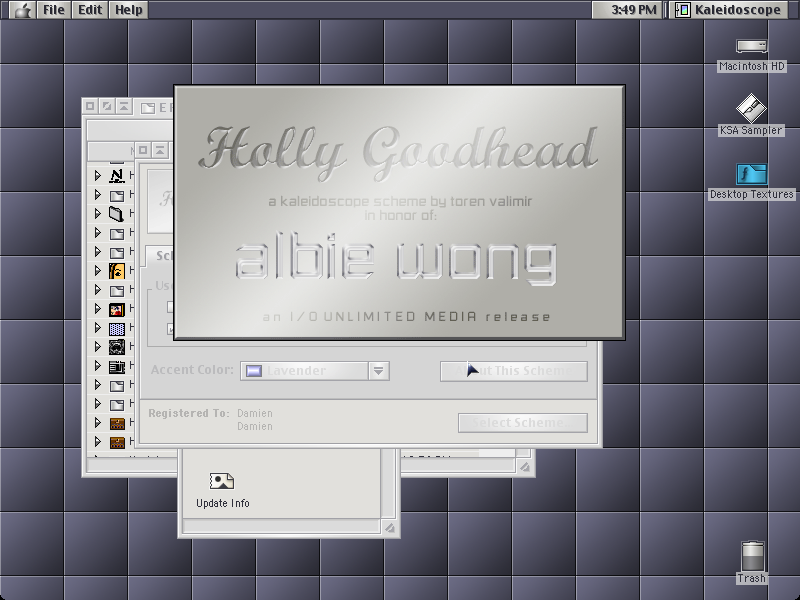Click the lavender accent color swatch

point(254,371)
